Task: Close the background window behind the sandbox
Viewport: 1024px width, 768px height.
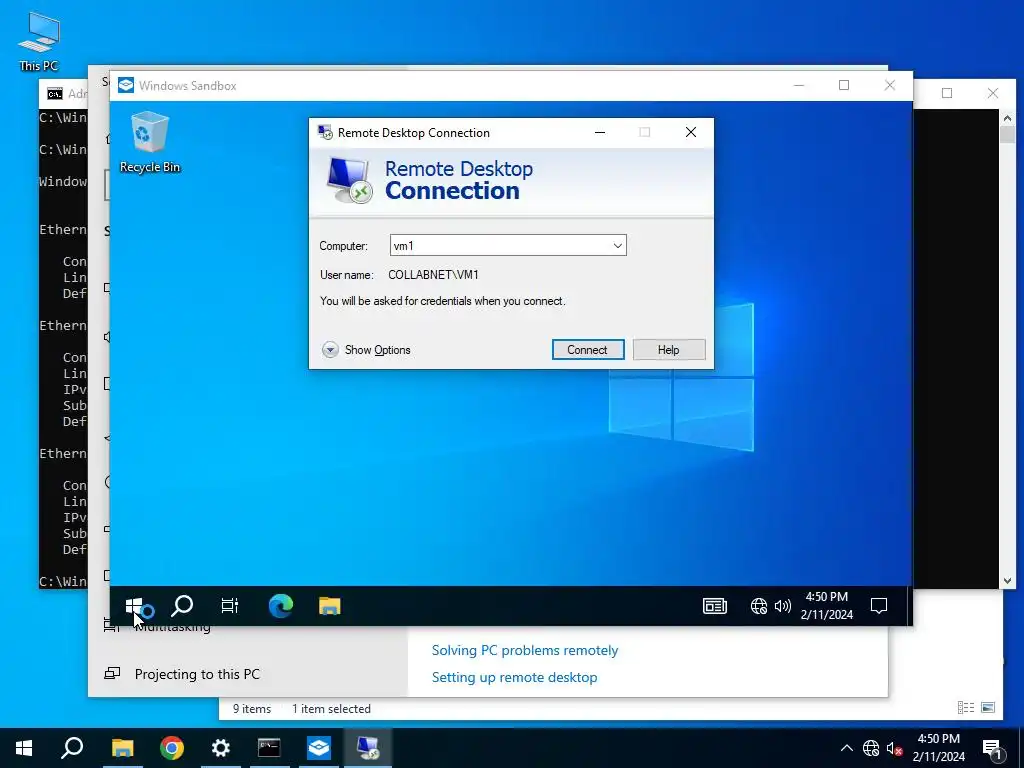Action: pyautogui.click(x=993, y=93)
